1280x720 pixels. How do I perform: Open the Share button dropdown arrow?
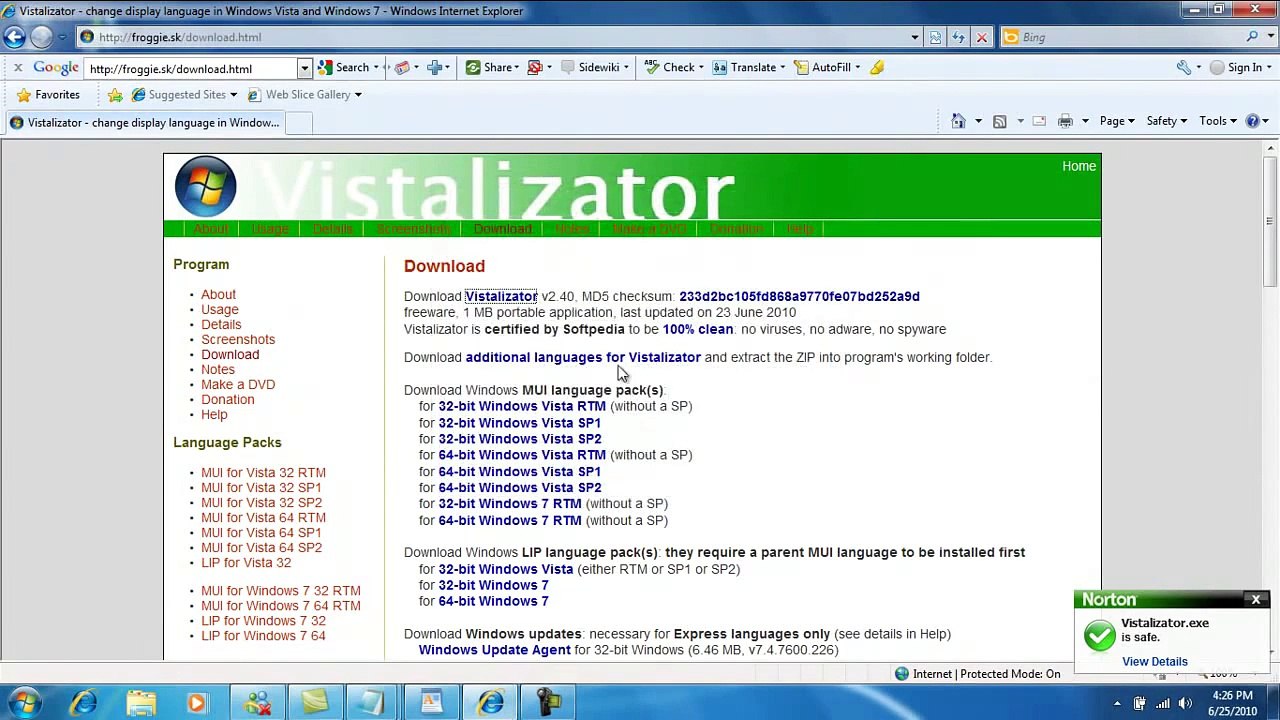pyautogui.click(x=516, y=67)
